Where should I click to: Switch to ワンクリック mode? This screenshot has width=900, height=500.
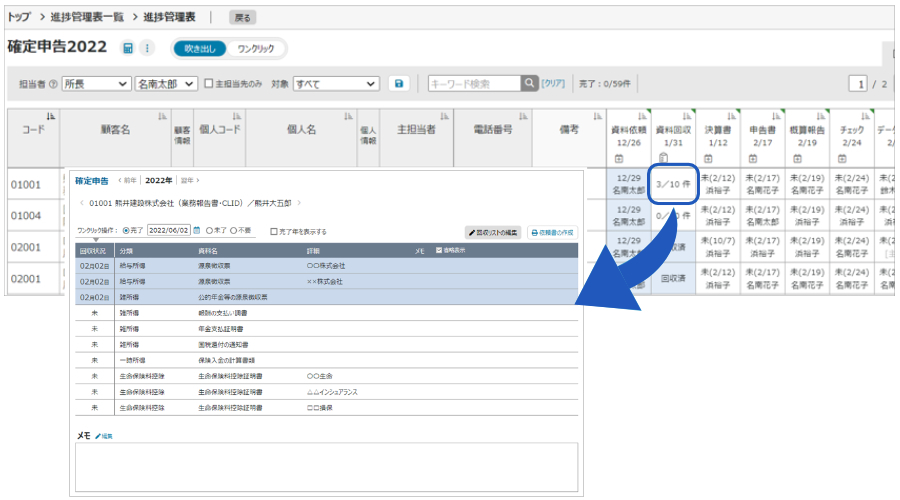tap(256, 48)
